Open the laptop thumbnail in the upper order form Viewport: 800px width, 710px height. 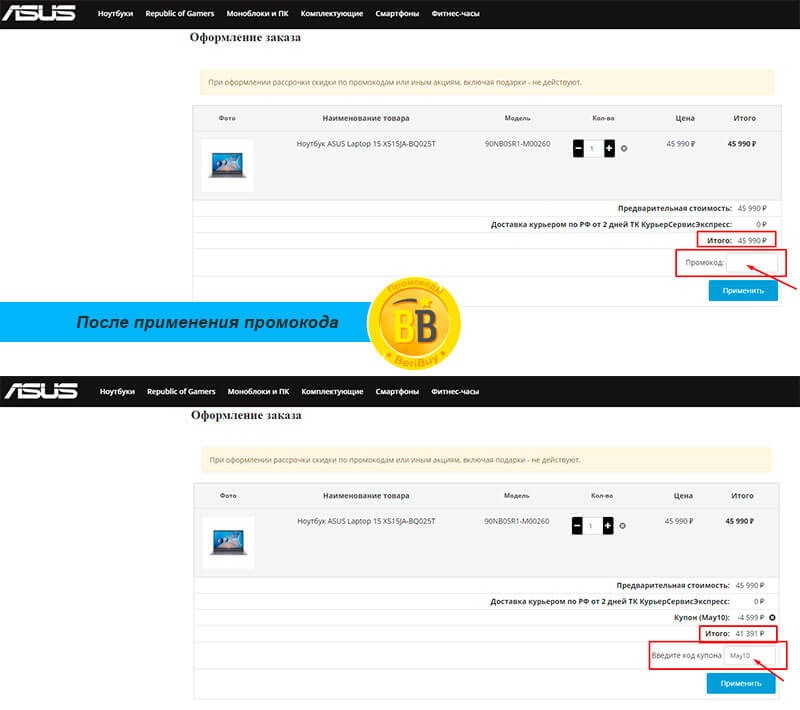[227, 166]
